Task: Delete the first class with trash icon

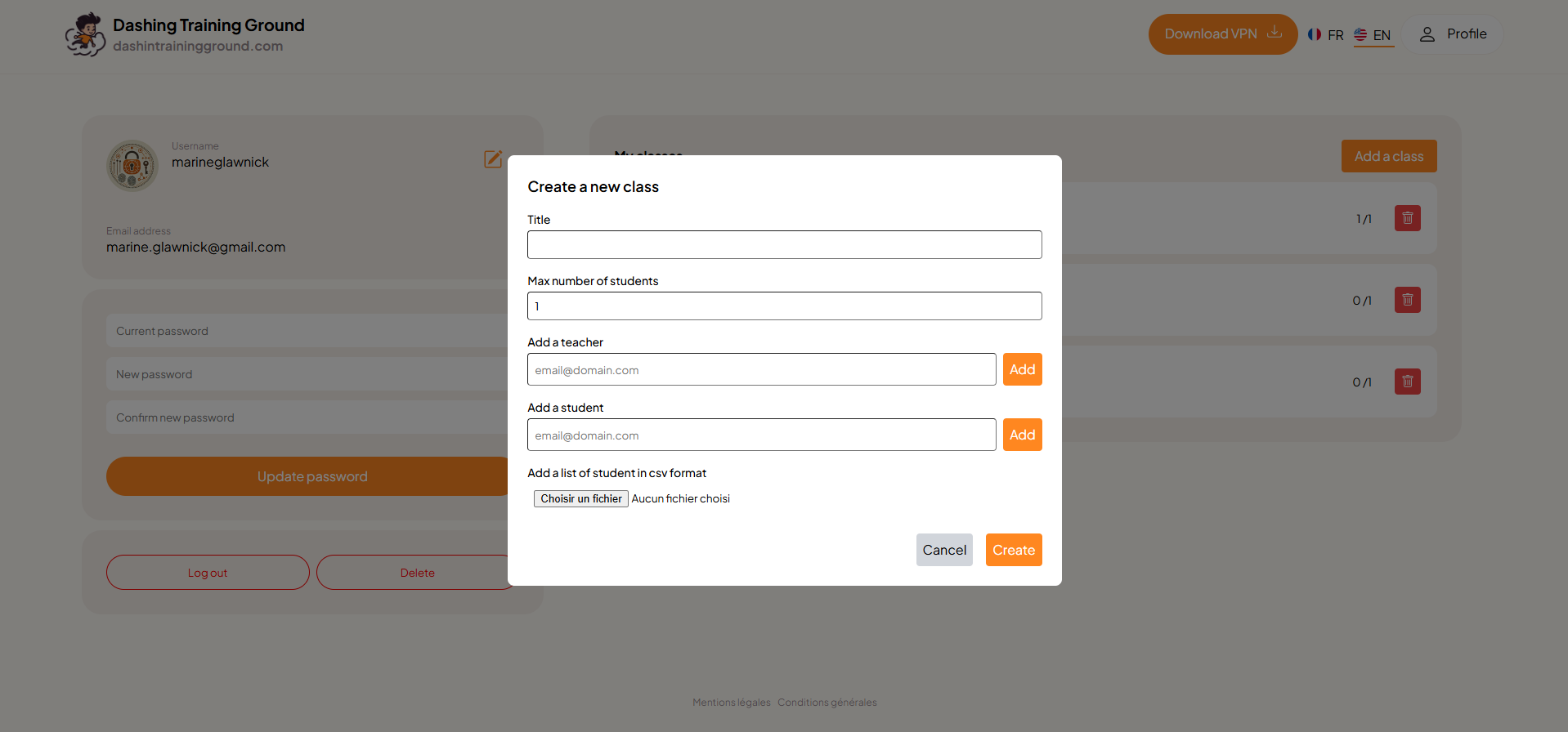Action: tap(1407, 218)
